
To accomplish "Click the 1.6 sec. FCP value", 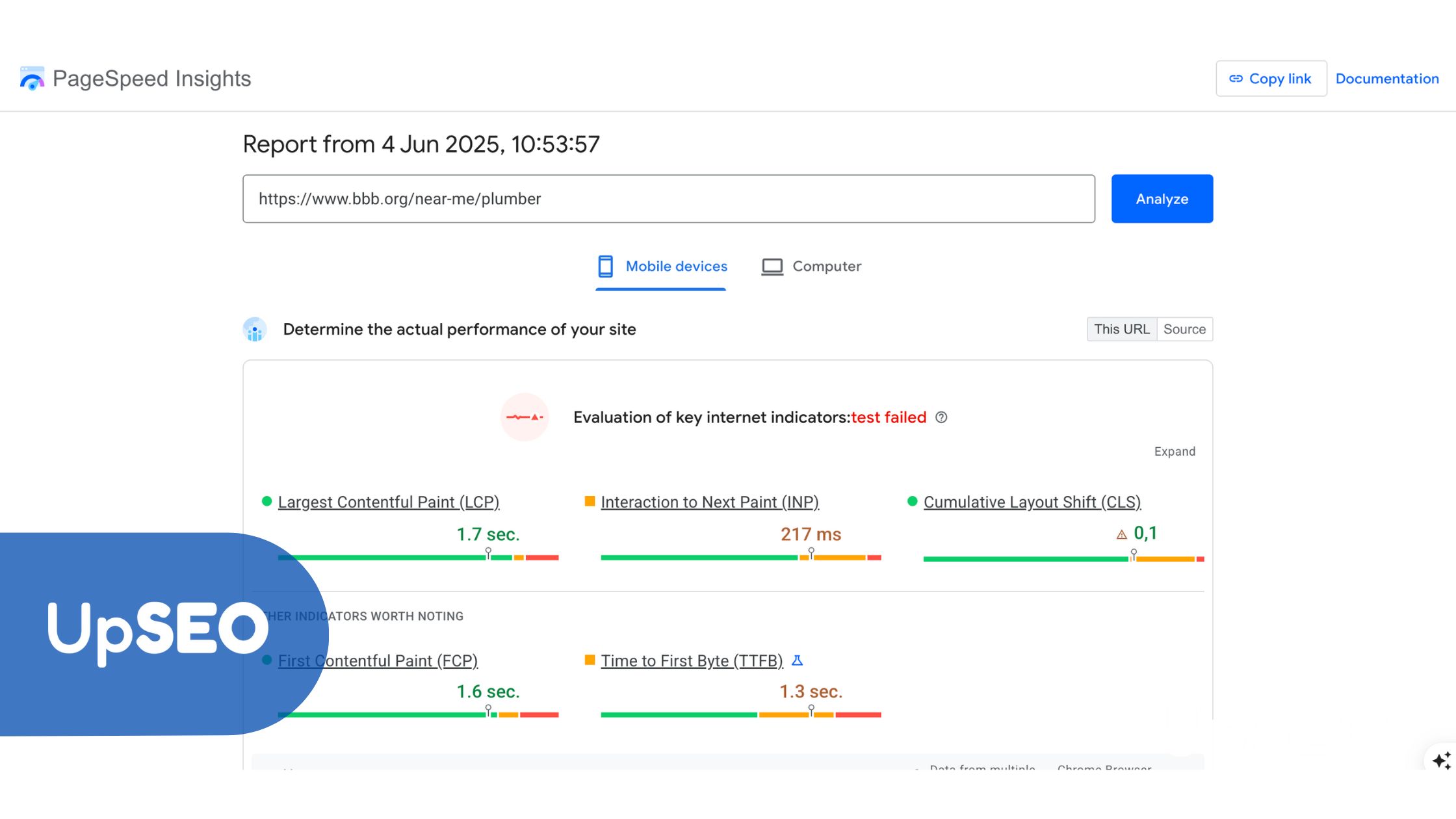I will click(488, 692).
